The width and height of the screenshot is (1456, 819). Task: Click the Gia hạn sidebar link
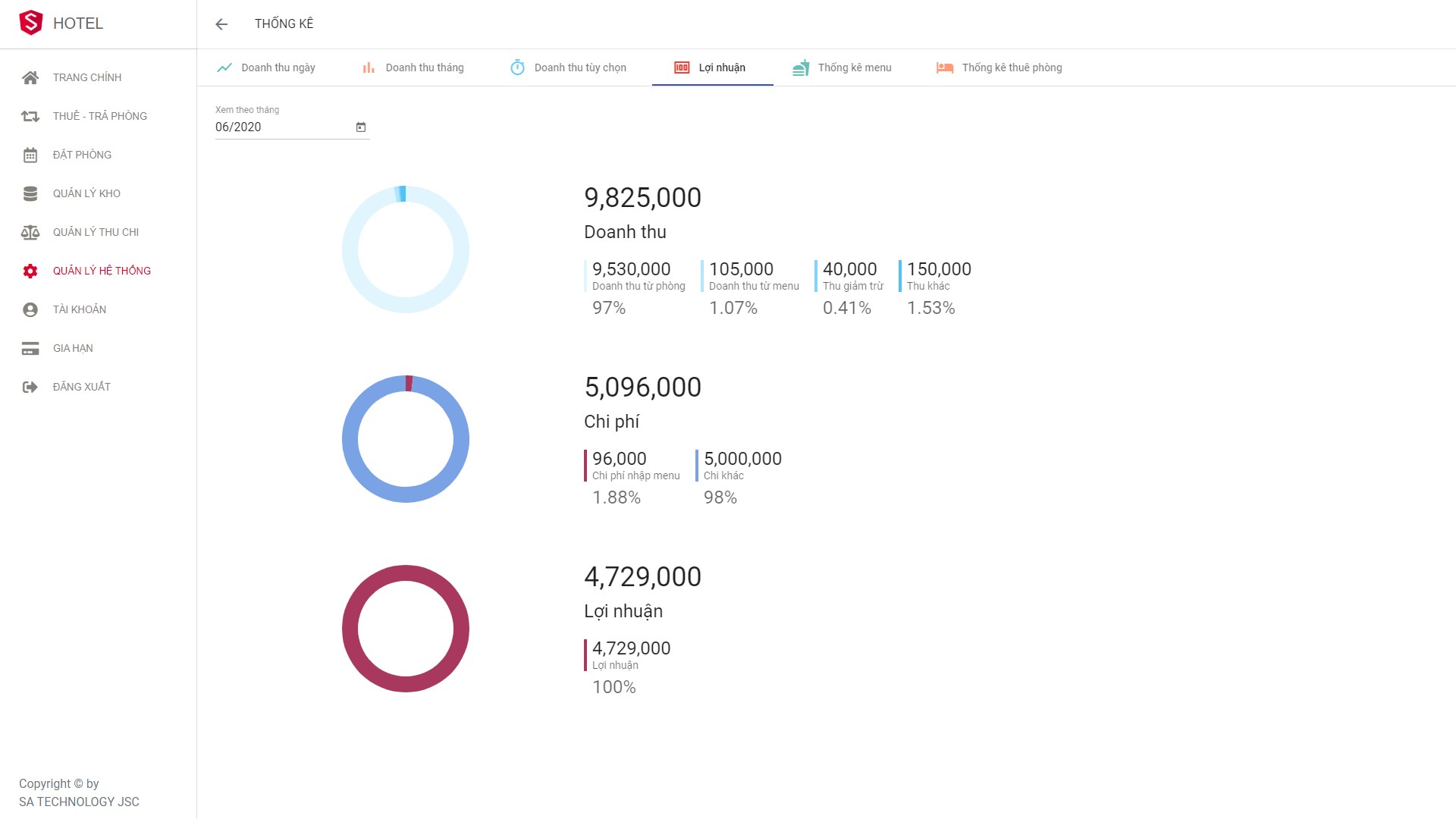coord(73,348)
